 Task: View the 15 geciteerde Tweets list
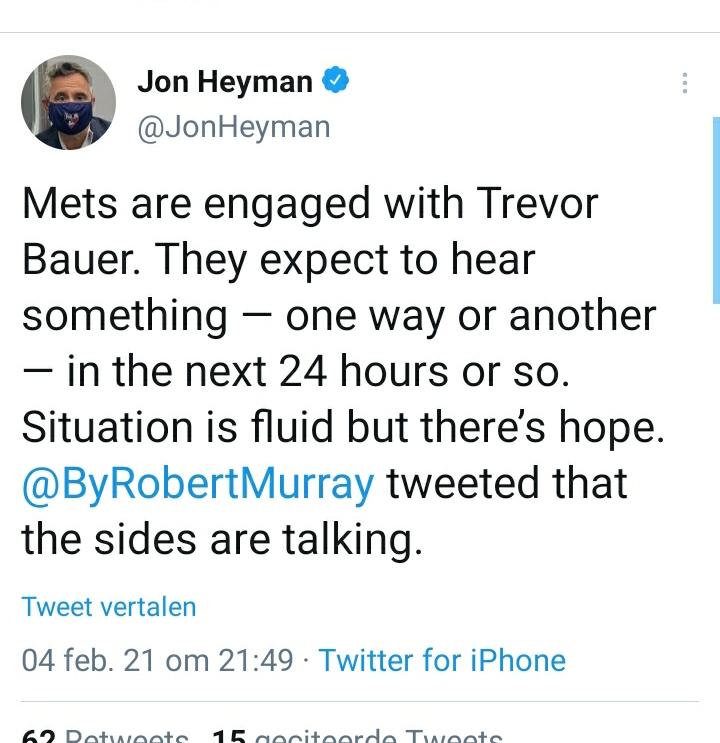click(x=356, y=738)
